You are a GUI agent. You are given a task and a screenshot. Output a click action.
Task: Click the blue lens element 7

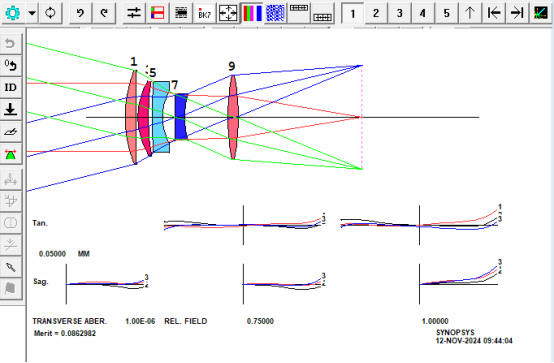point(181,117)
